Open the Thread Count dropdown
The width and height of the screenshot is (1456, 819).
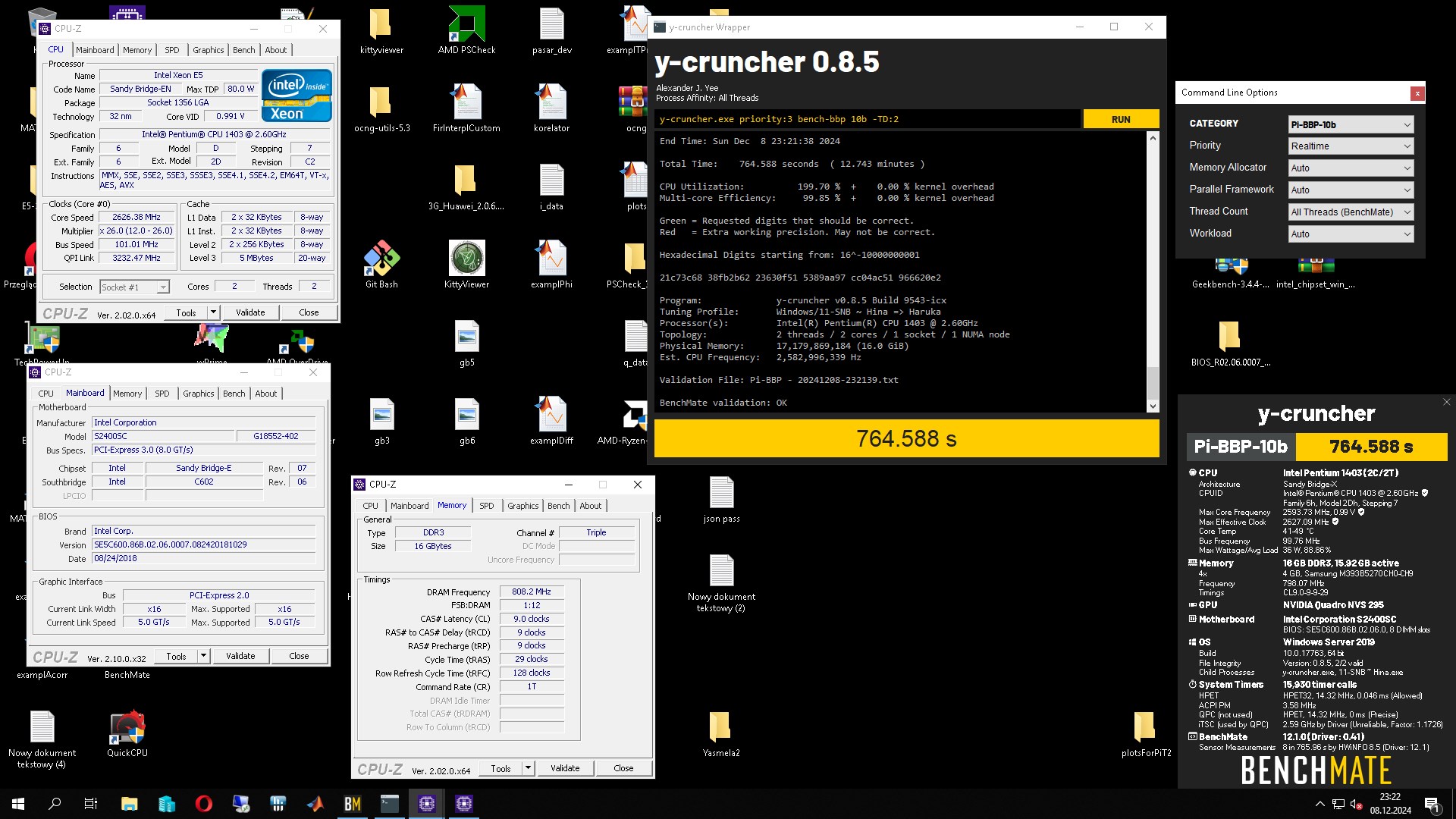pyautogui.click(x=1351, y=212)
